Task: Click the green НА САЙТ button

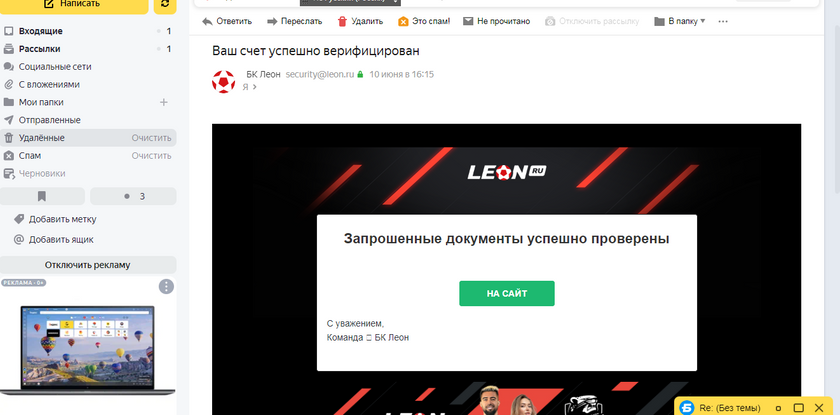Action: [507, 293]
